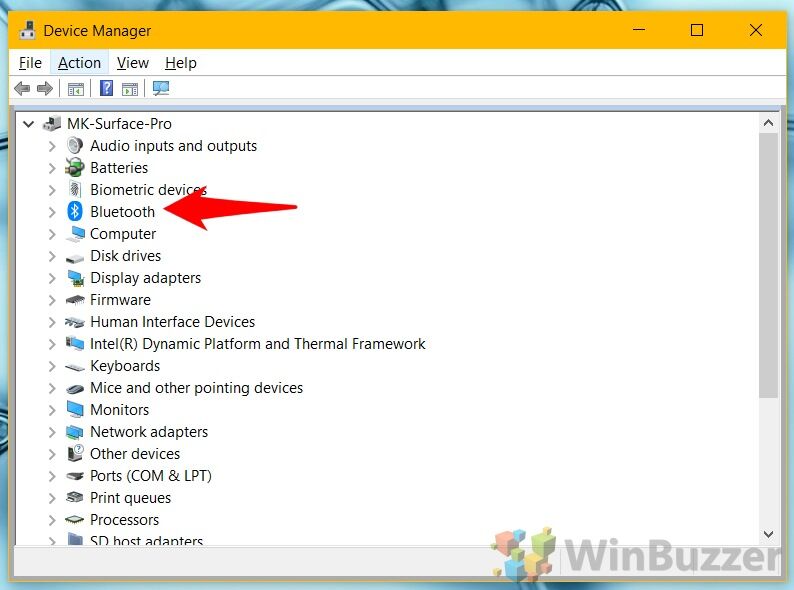Click the Back arrow toolbar icon
Screen dimensions: 794x590
coord(22,89)
